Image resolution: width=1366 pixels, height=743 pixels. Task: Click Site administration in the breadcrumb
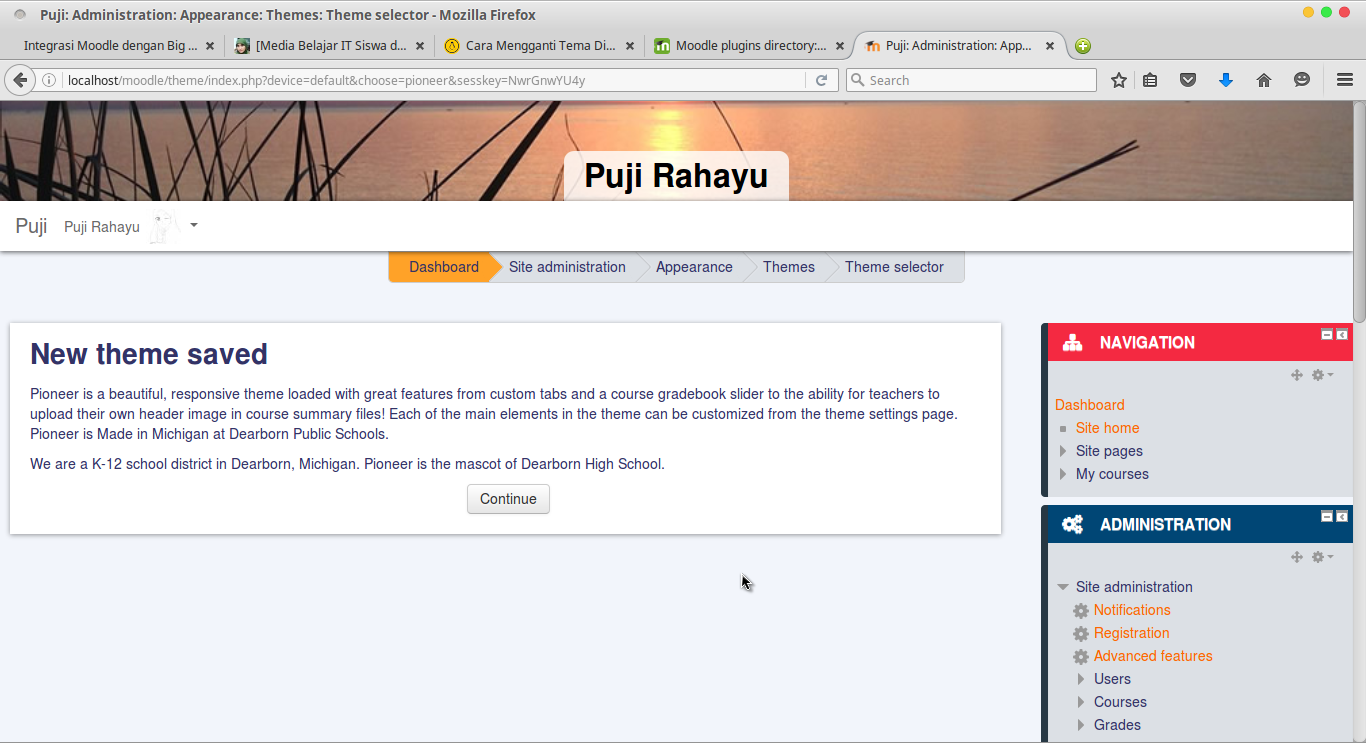click(x=567, y=267)
